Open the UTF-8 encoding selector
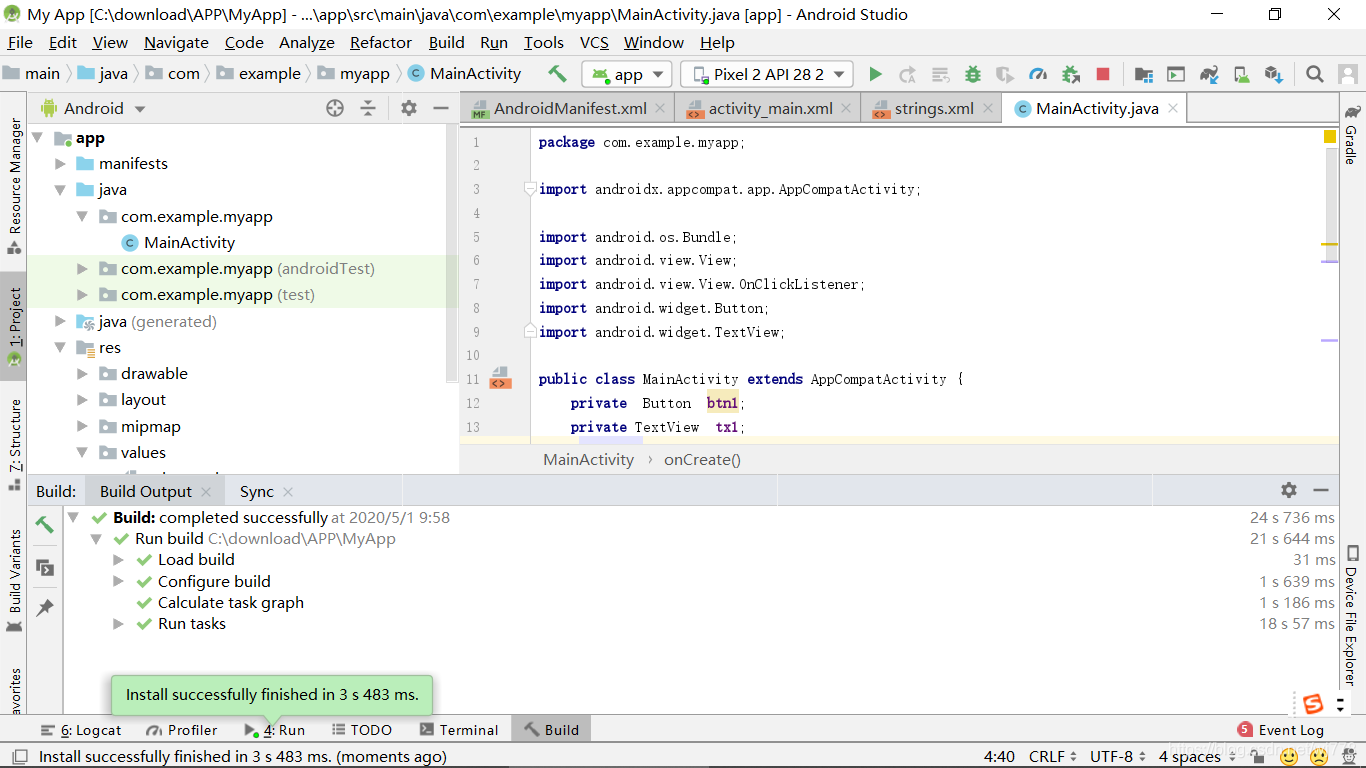This screenshot has width=1366, height=768. point(1119,757)
